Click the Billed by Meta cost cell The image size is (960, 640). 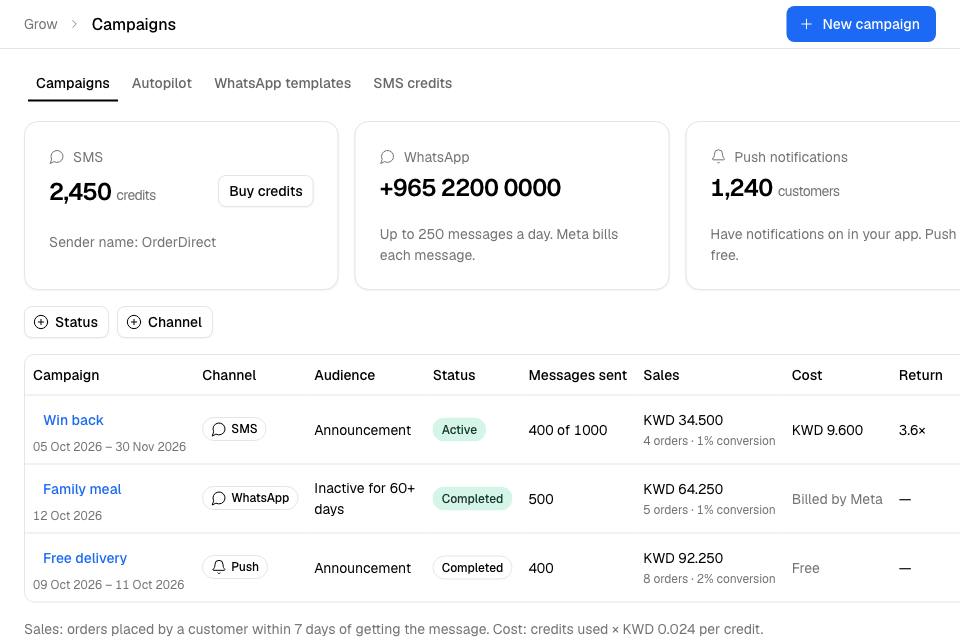[x=837, y=499]
